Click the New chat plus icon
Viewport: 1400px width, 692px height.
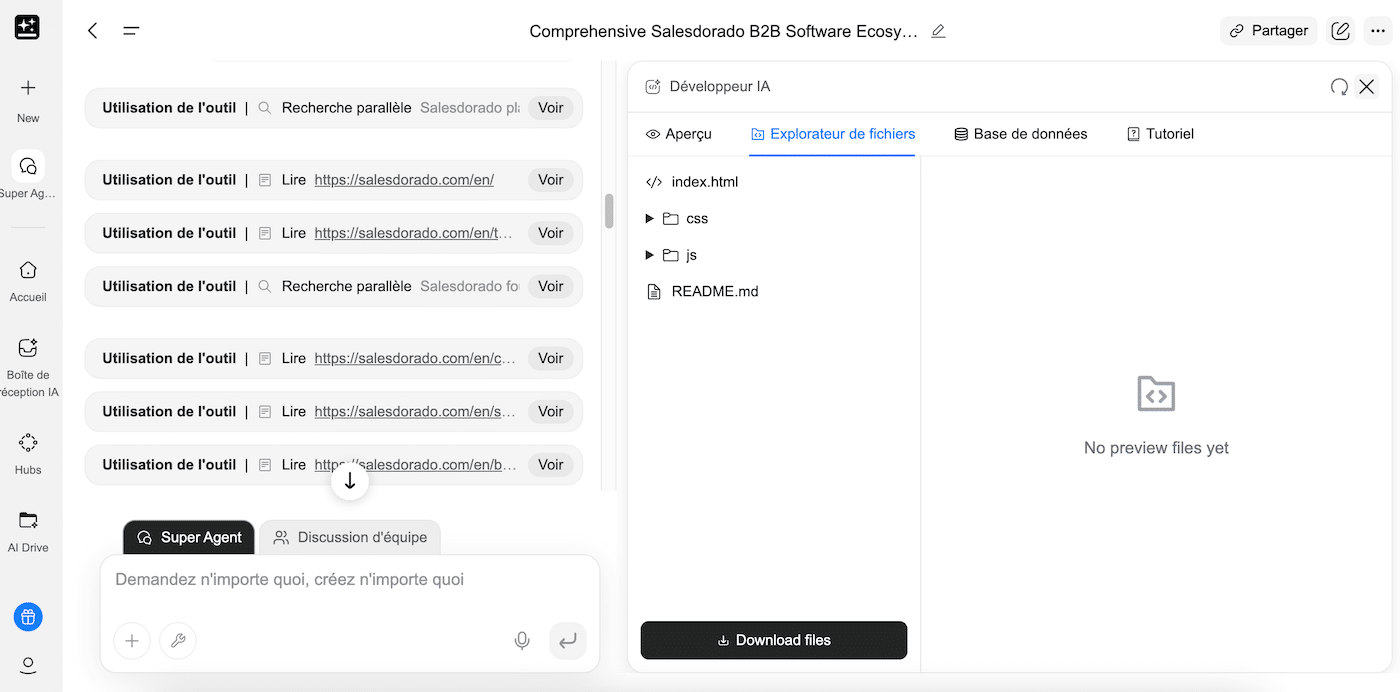(28, 89)
